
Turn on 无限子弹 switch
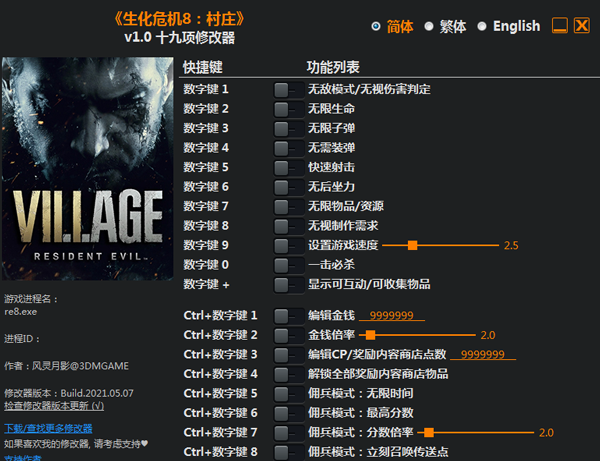click(288, 128)
